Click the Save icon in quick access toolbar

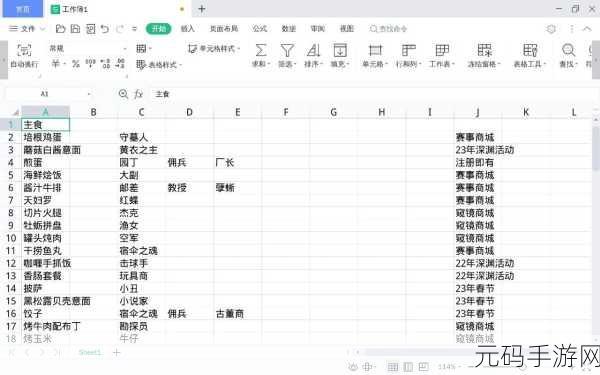(x=75, y=29)
